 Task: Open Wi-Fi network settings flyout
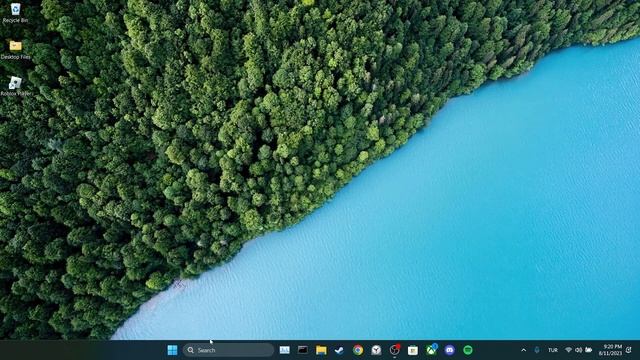tap(568, 350)
